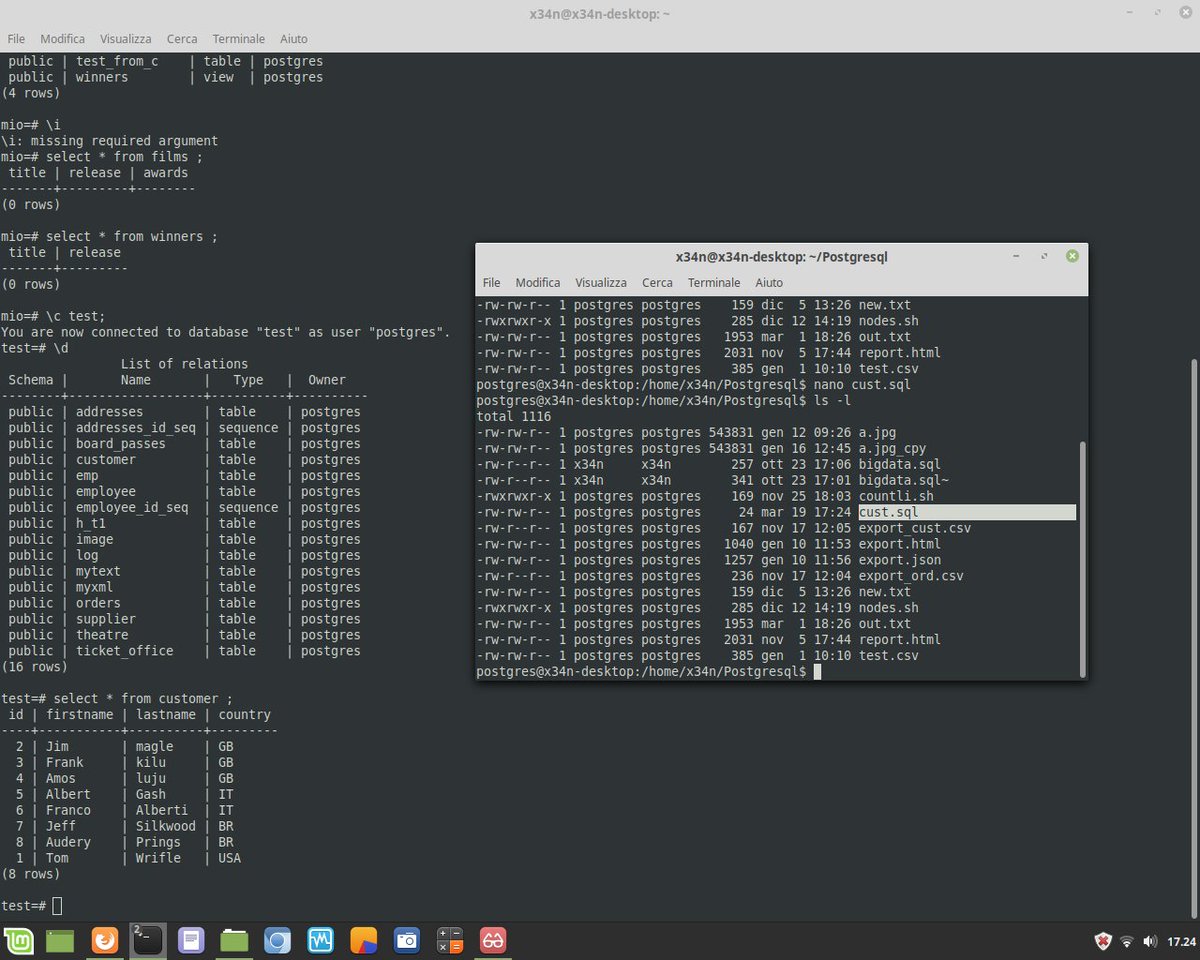Click the terminal prompt after the postgres user path
The image size is (1200, 960).
tap(818, 671)
